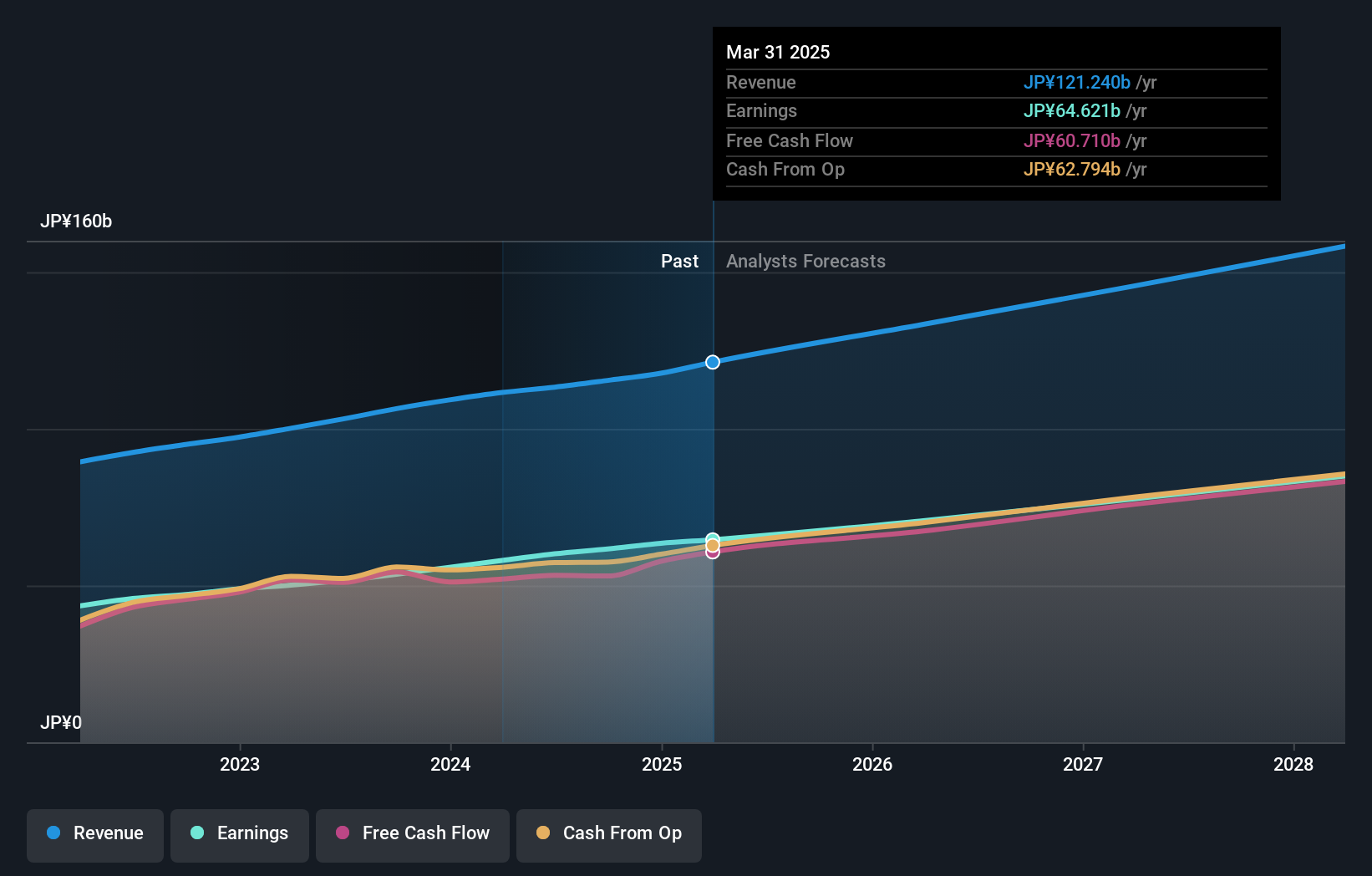Click the 2028 x-axis label

tap(1293, 764)
